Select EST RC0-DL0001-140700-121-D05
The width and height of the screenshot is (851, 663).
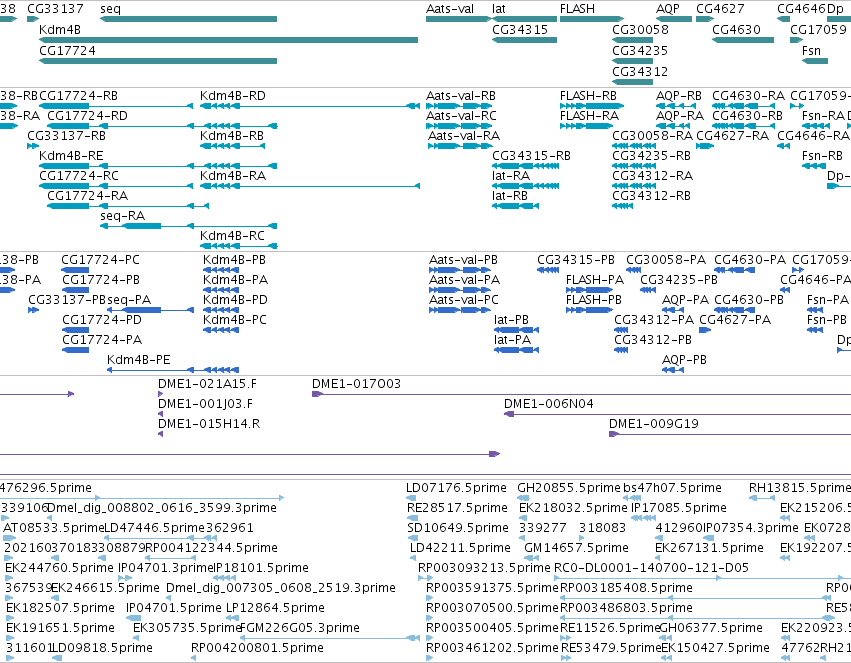651,568
